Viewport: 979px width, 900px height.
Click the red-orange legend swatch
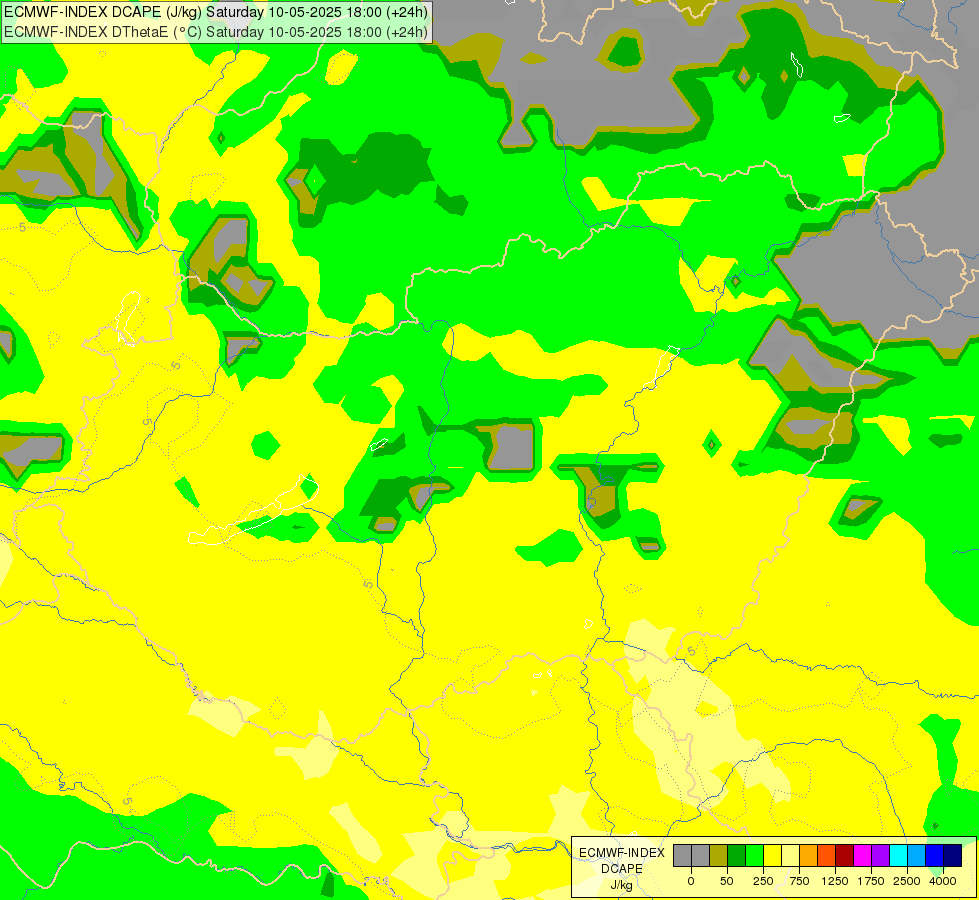(826, 856)
